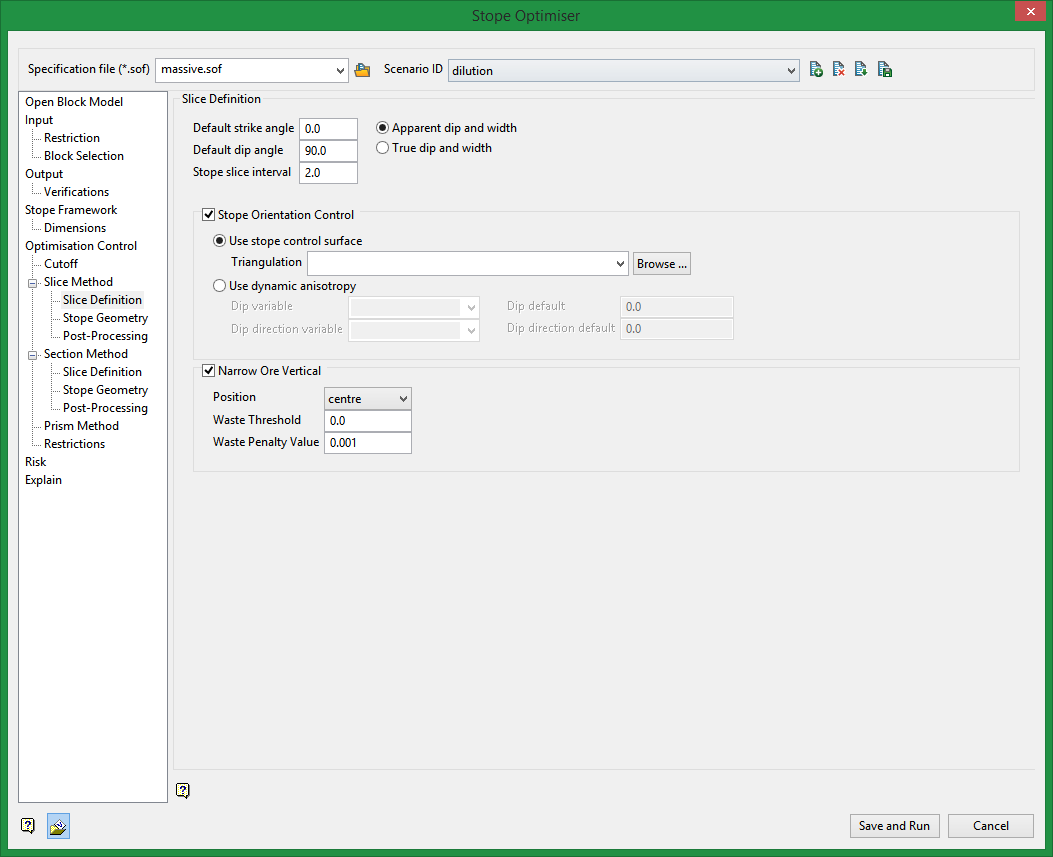Click the help icon below the settings panel

[x=182, y=790]
